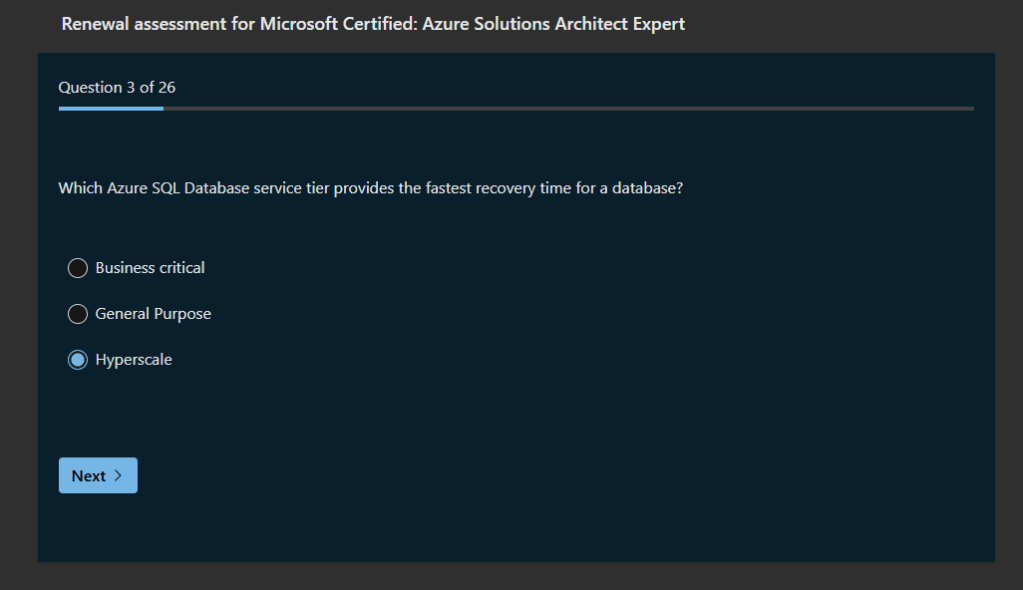The image size is (1023, 590).
Task: Click the selected Hyperscale radio button
Action: (x=77, y=360)
